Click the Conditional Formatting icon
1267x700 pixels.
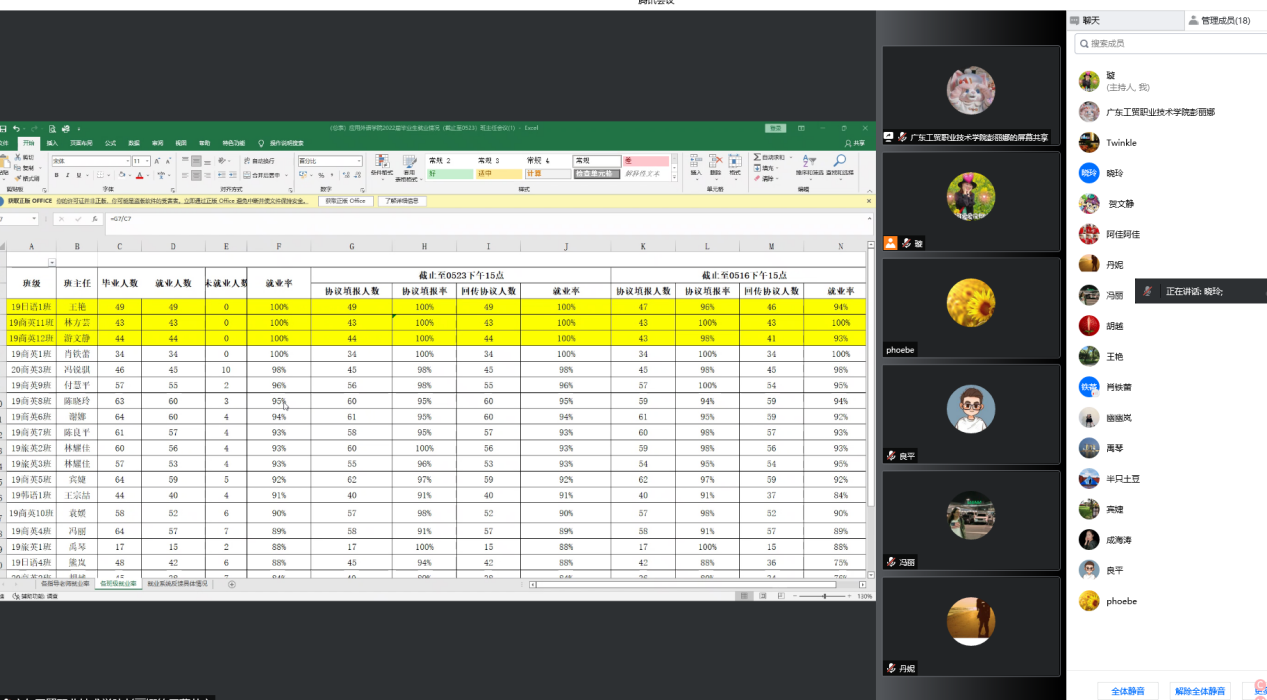[x=382, y=165]
